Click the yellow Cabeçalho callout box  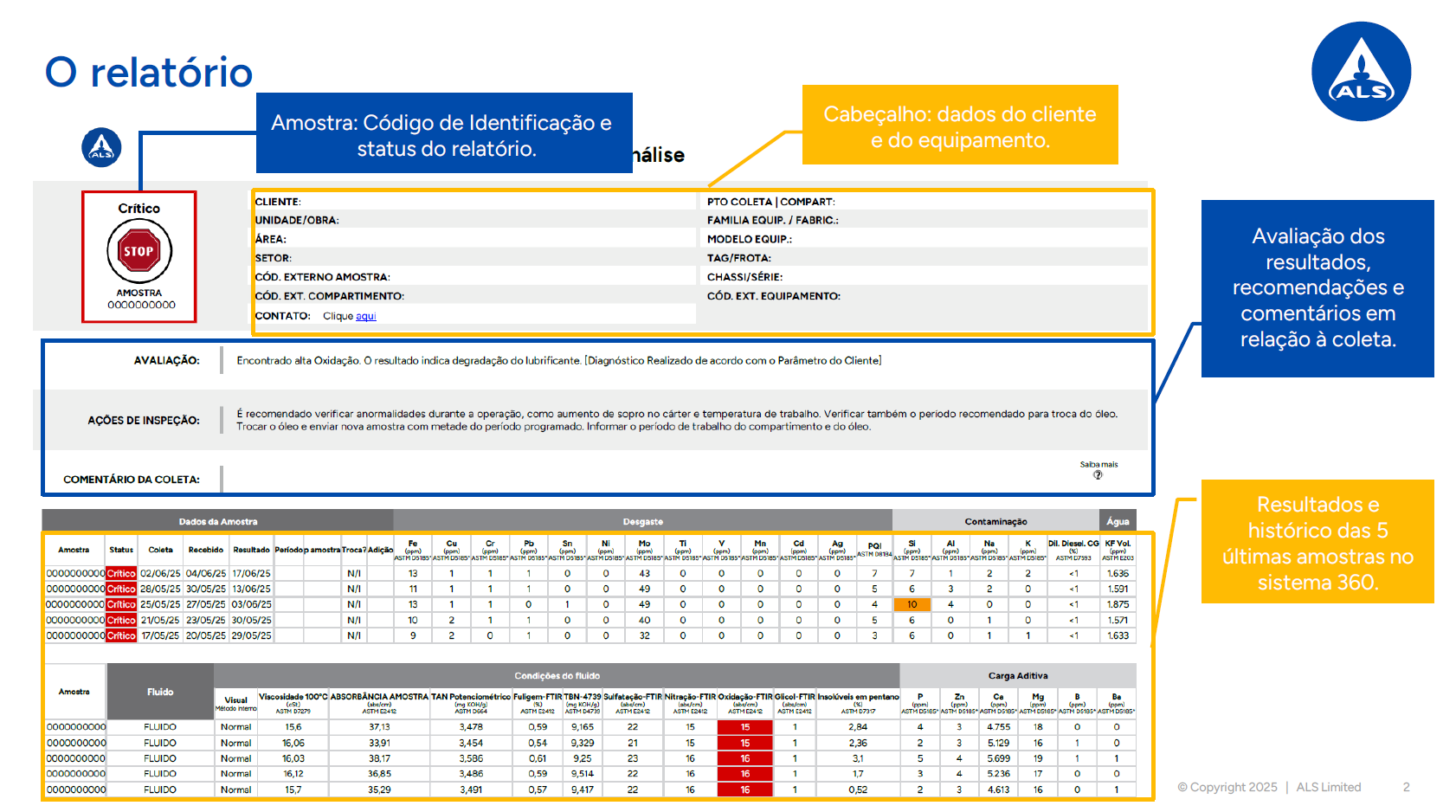pyautogui.click(x=959, y=126)
